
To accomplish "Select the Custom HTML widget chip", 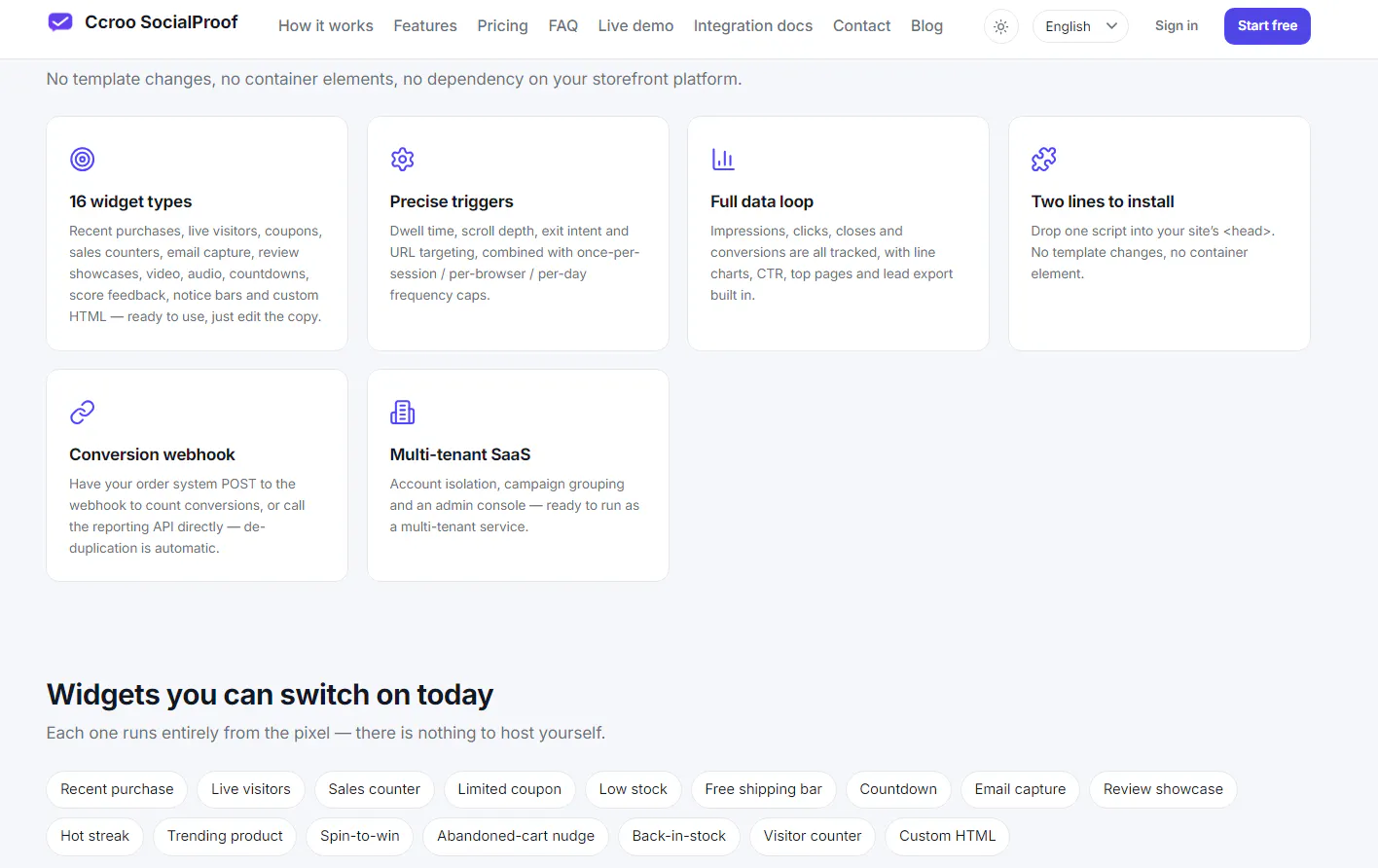I will (948, 836).
